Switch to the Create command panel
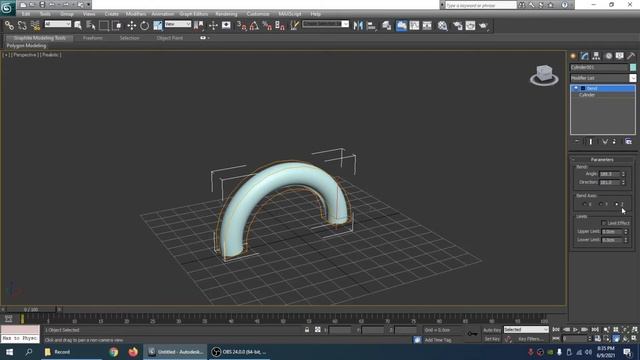The height and width of the screenshot is (360, 640). tap(573, 56)
